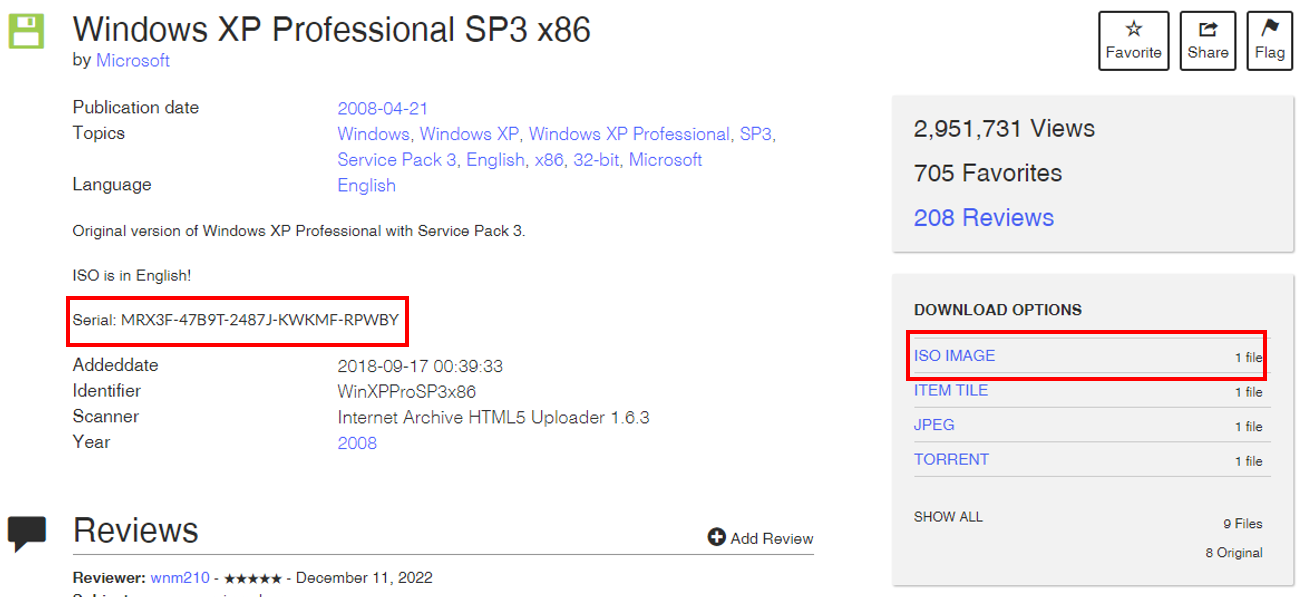Open reviewer wnm210's profile

[x=180, y=577]
